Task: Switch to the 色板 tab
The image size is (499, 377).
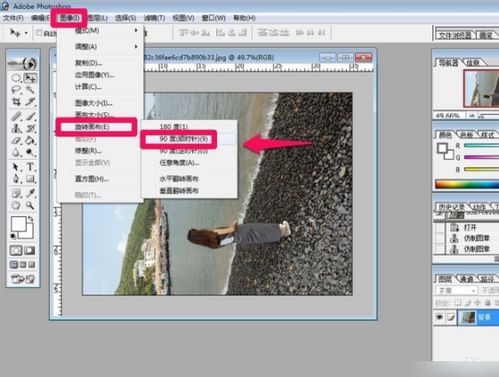Action: click(467, 135)
